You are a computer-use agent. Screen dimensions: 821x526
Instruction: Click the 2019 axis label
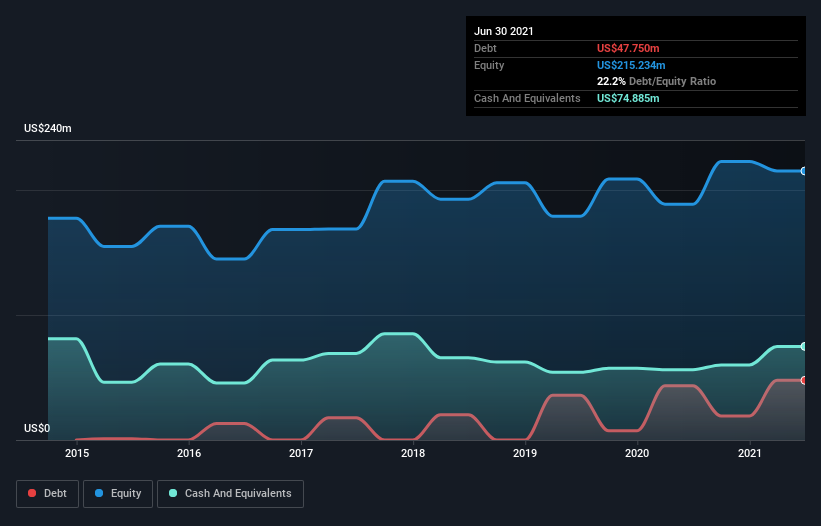click(x=525, y=453)
